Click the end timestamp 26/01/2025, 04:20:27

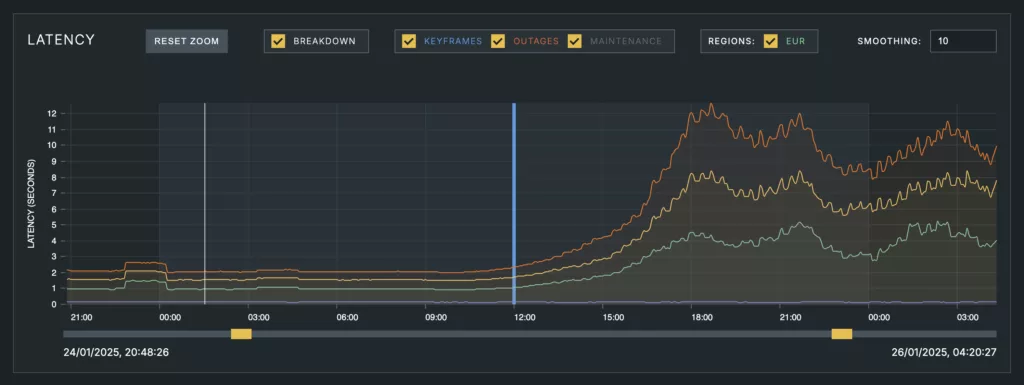click(944, 352)
